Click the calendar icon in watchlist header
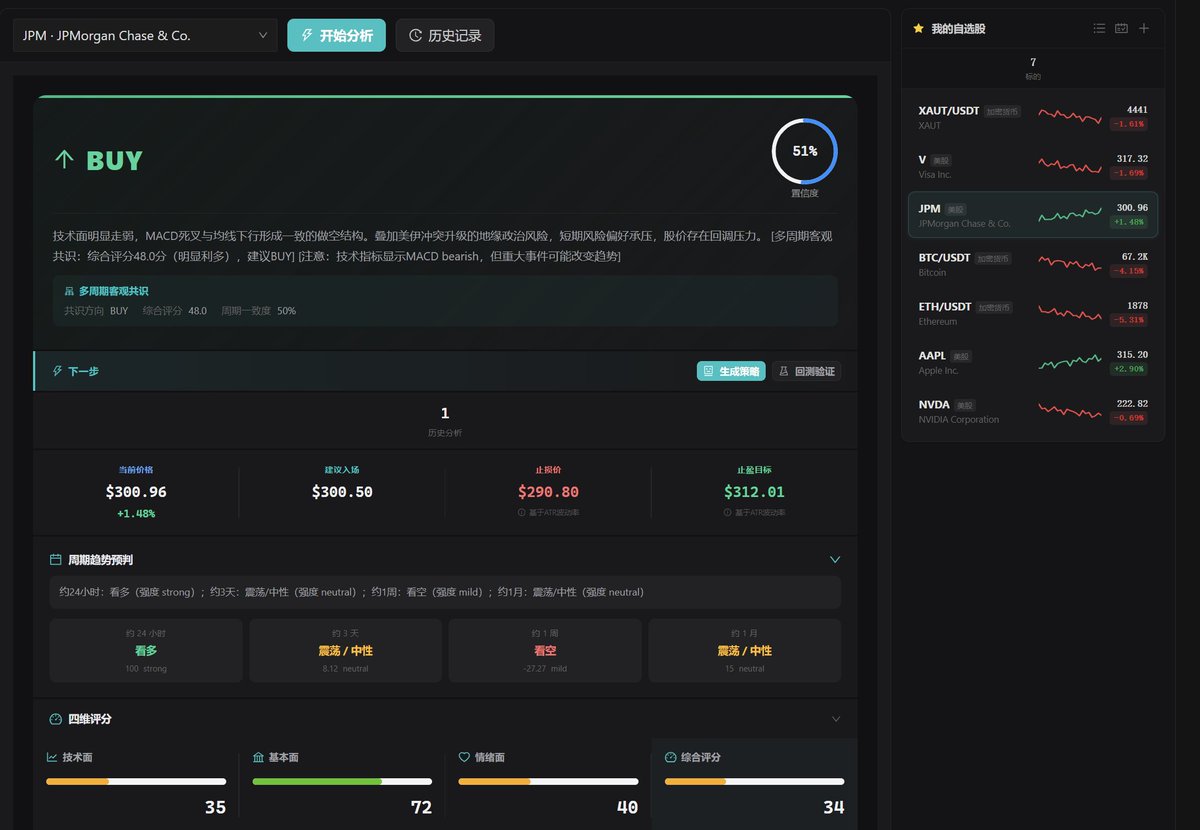 pyautogui.click(x=1121, y=28)
